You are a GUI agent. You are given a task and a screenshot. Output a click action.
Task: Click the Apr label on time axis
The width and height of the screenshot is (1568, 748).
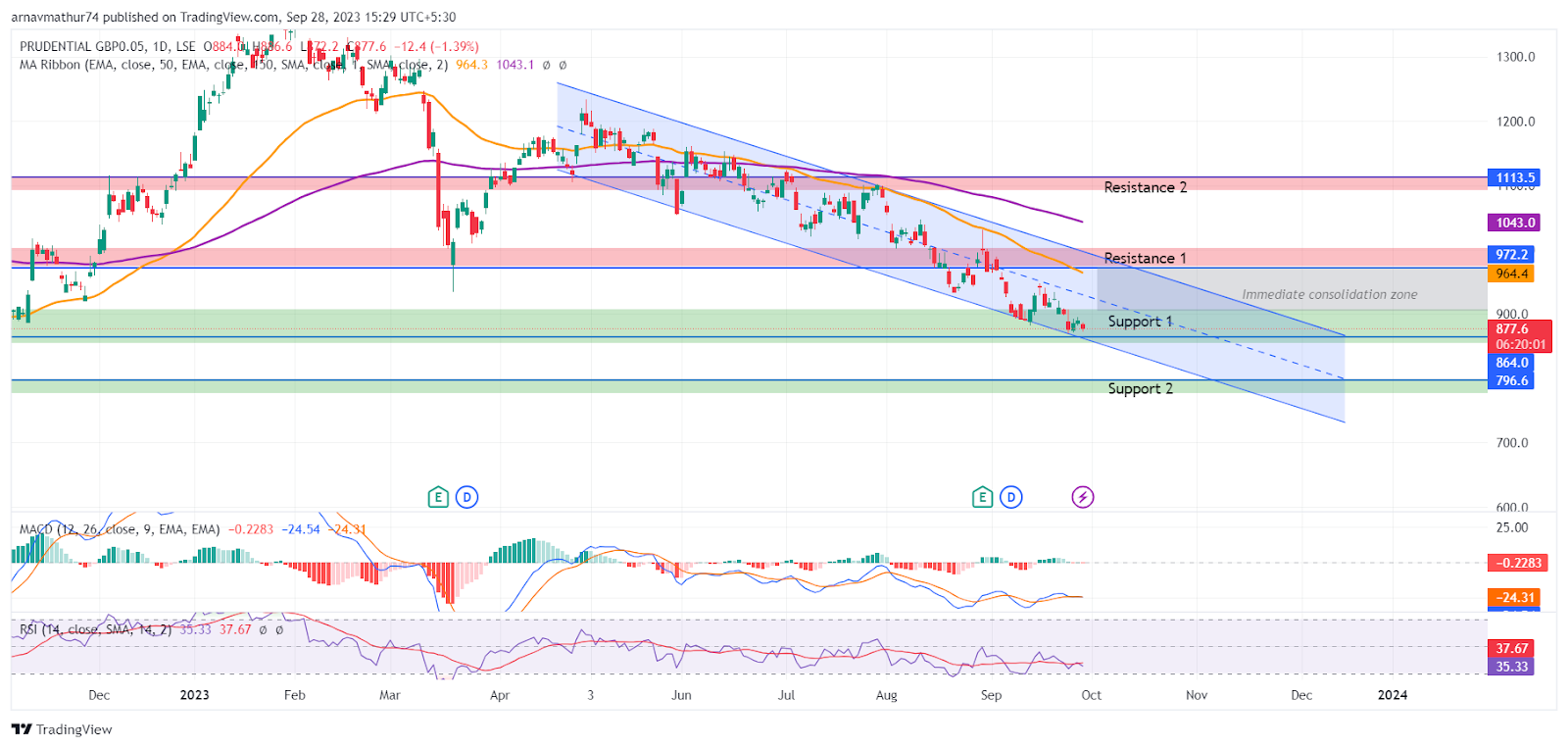click(x=500, y=695)
